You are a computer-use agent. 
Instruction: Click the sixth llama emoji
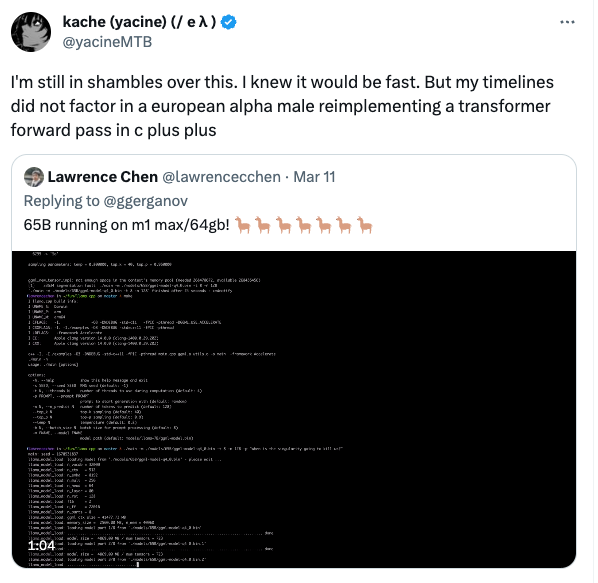point(344,225)
